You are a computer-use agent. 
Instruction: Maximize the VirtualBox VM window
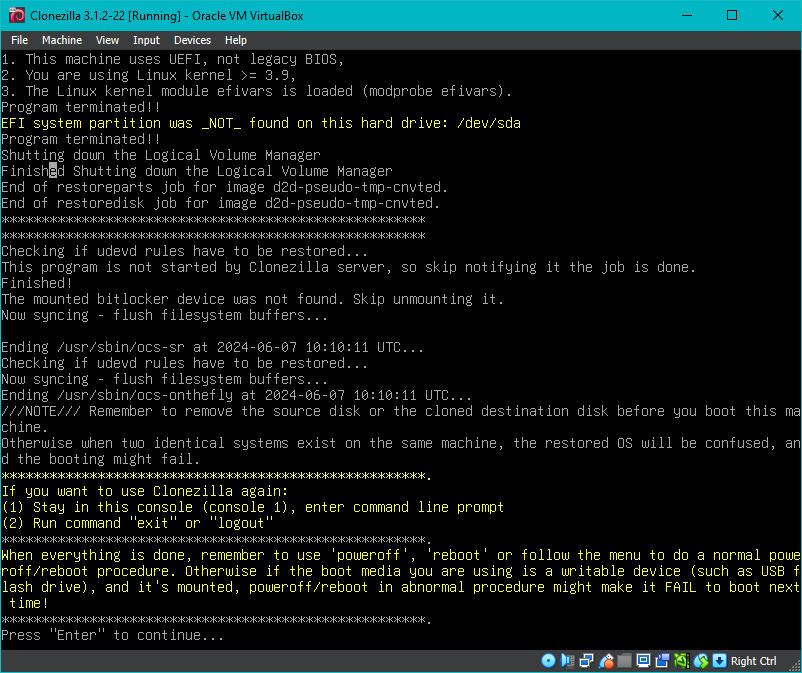pyautogui.click(x=732, y=15)
